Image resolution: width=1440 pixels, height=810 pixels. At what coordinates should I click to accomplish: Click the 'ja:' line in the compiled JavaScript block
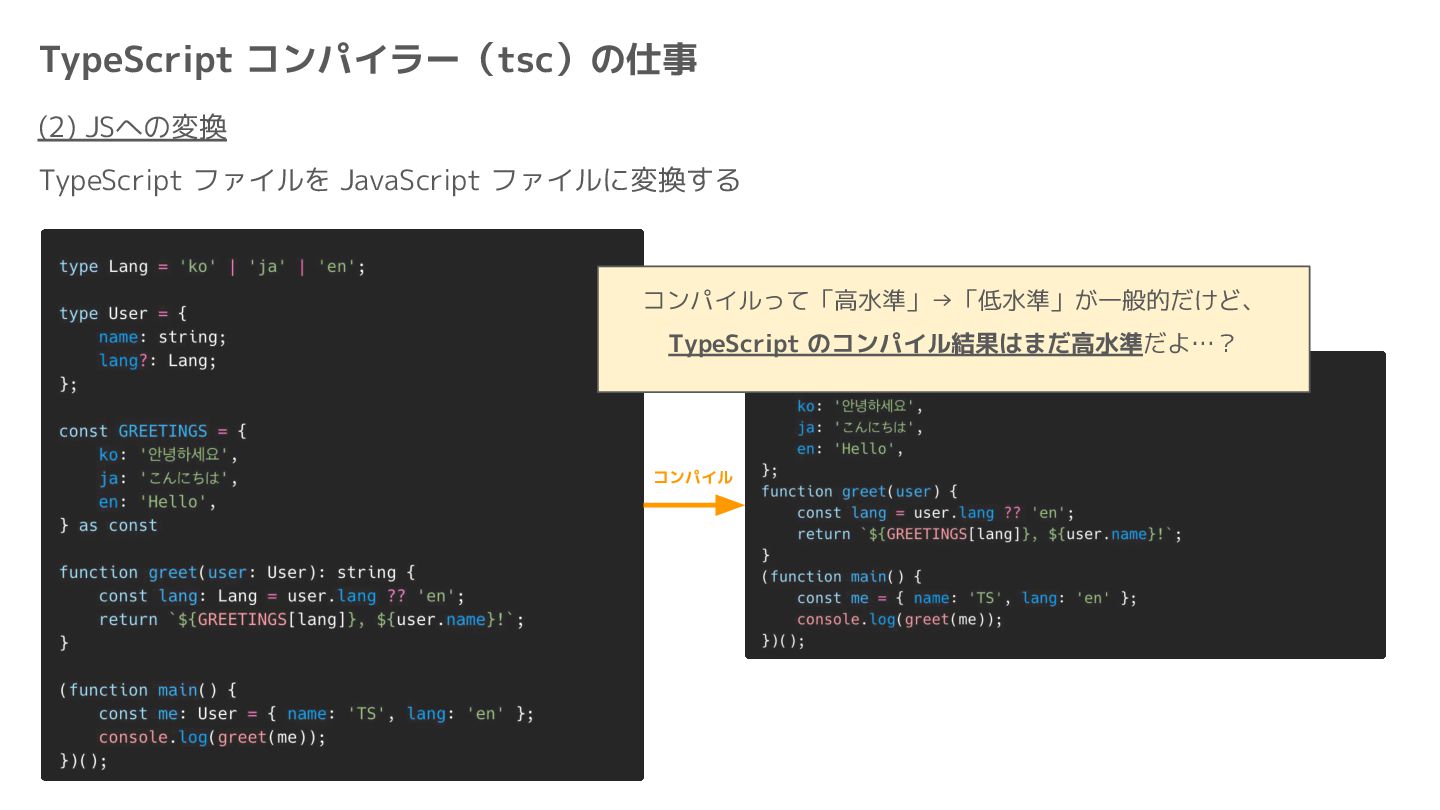[861, 427]
